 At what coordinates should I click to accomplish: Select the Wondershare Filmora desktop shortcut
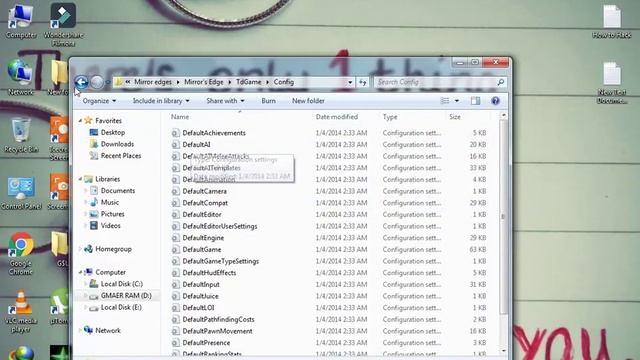[63, 24]
